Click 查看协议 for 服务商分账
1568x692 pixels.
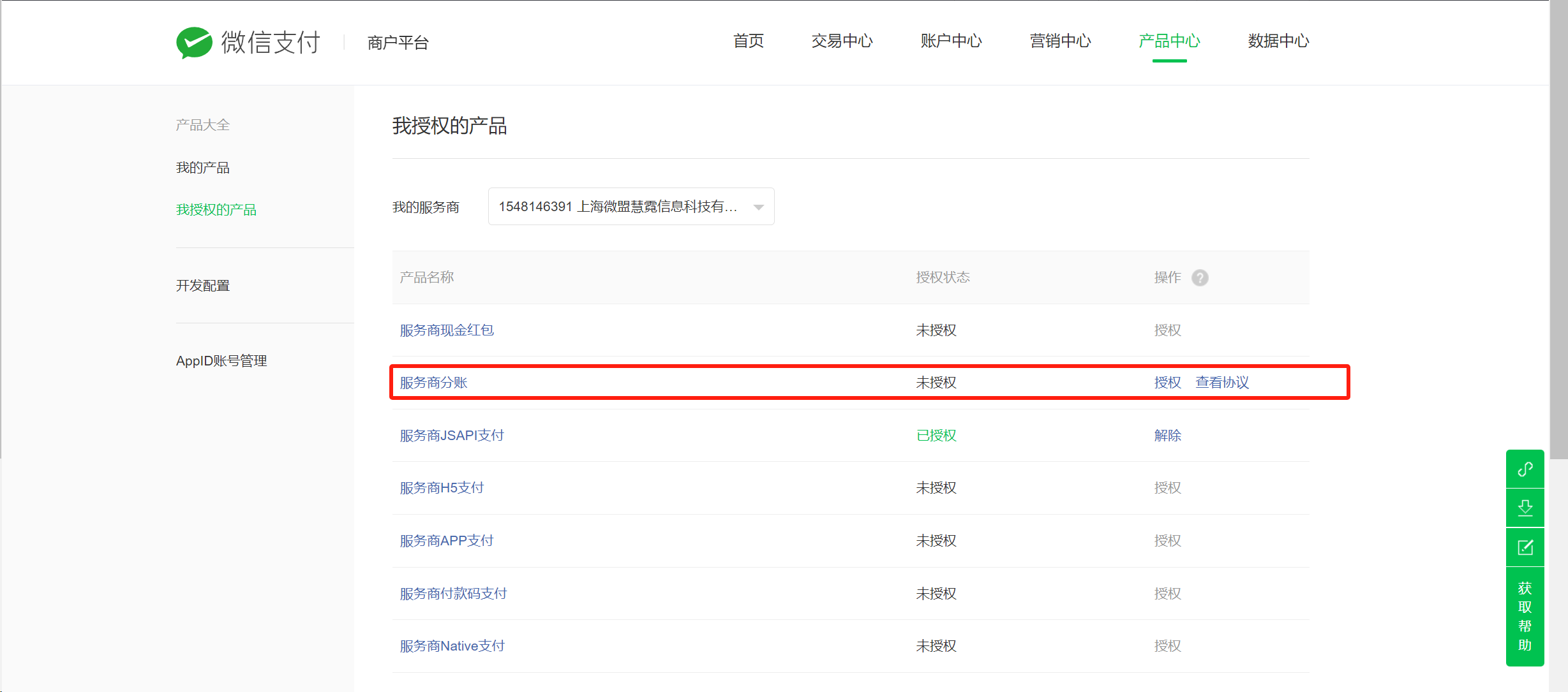[x=1222, y=383]
